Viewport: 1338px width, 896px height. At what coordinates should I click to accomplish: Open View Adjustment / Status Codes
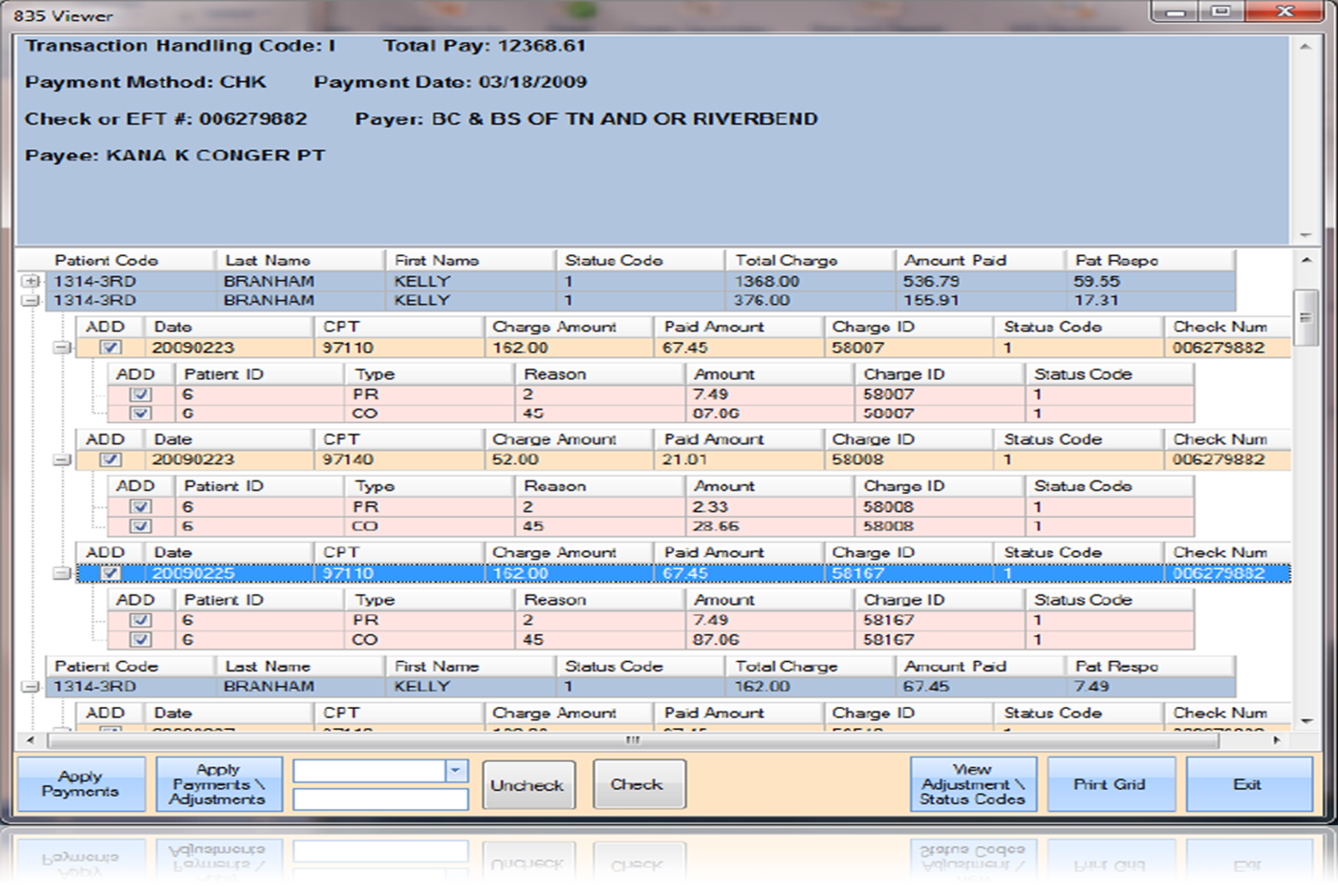click(972, 784)
